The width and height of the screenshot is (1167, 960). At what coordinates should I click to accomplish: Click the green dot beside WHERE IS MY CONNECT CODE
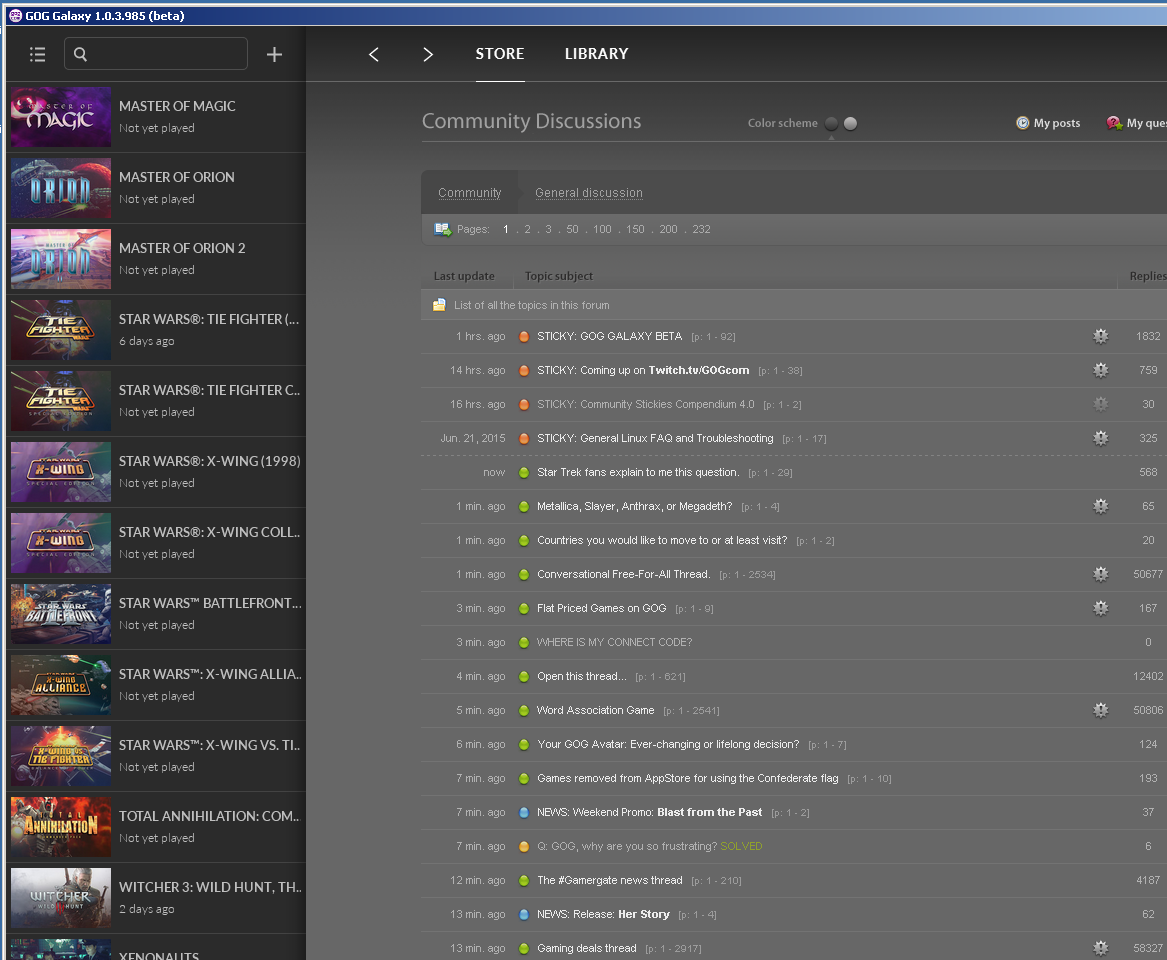pyautogui.click(x=524, y=642)
